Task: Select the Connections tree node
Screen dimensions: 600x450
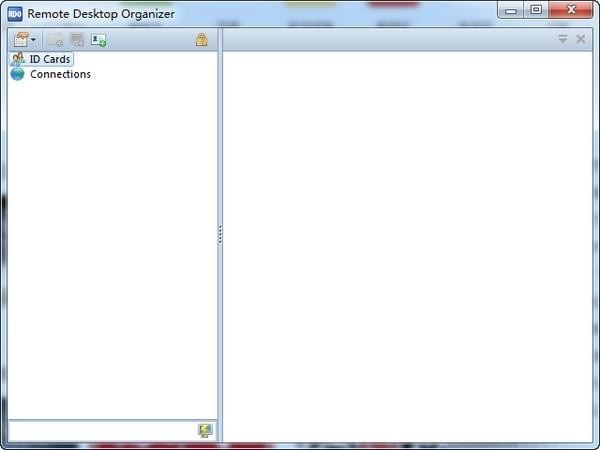Action: 51,74
